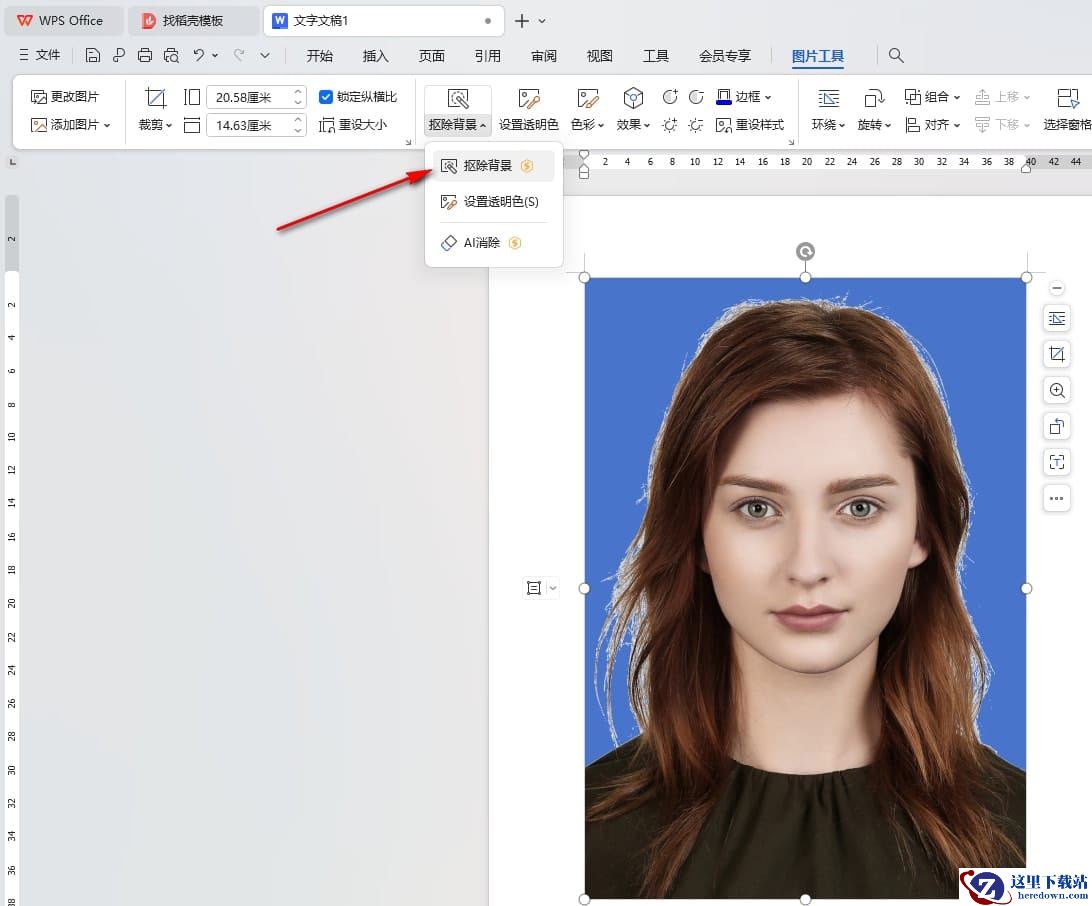1092x906 pixels.
Task: Click the 重设大小 button
Action: [x=352, y=125]
